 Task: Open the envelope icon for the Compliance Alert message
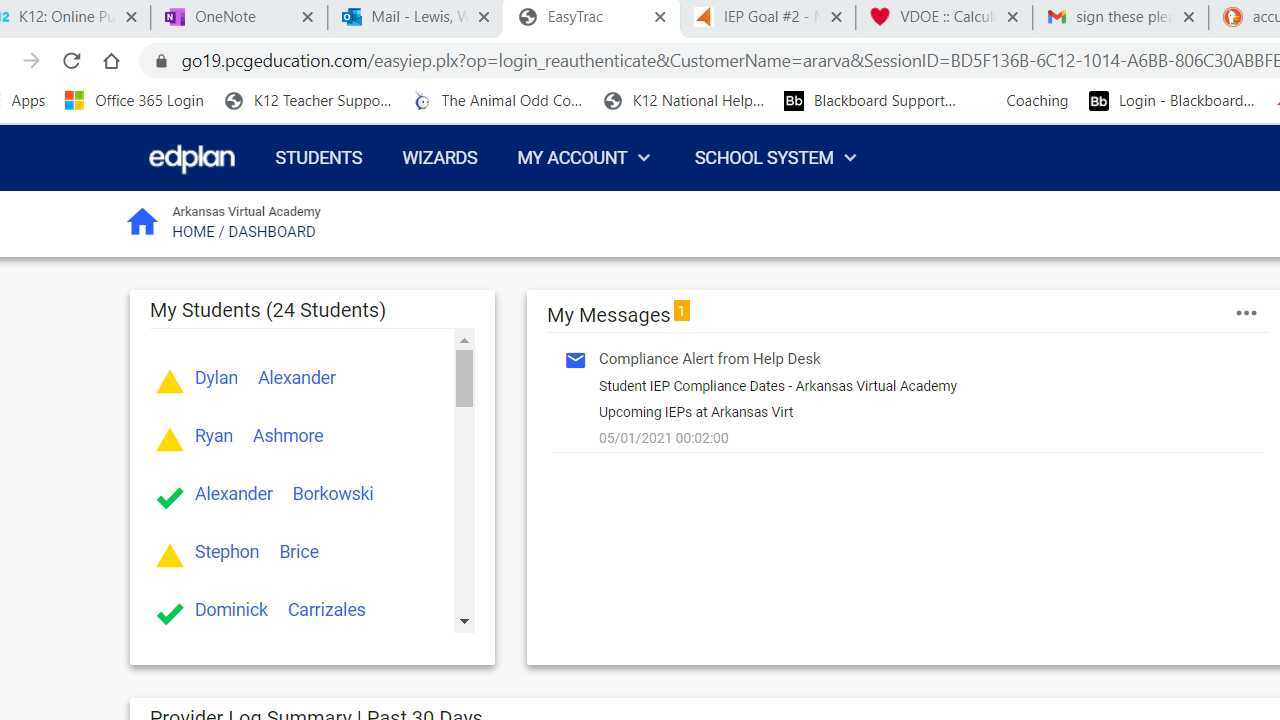coord(575,360)
